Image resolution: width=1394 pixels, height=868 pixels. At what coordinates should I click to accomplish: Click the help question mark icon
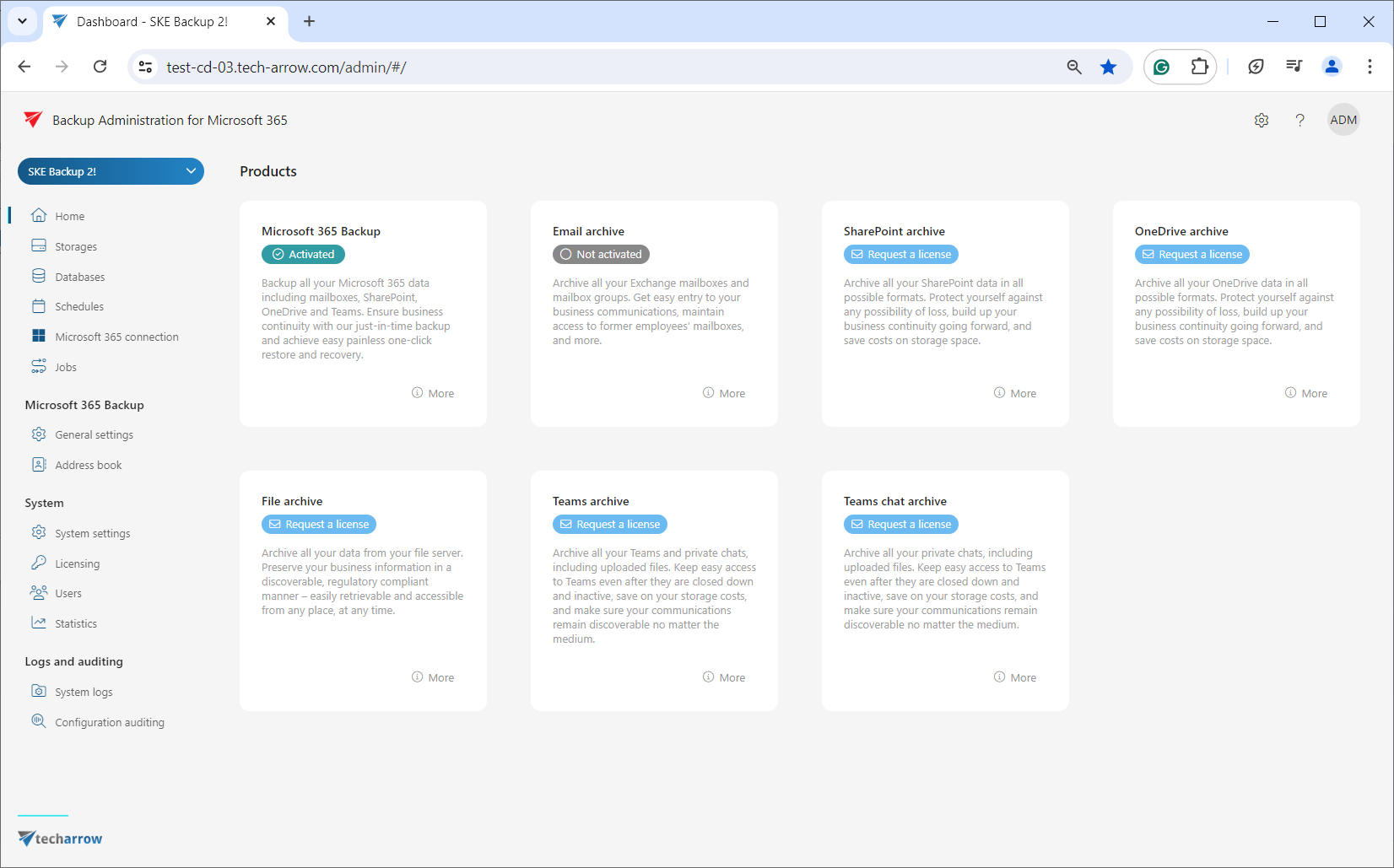[x=1299, y=121]
